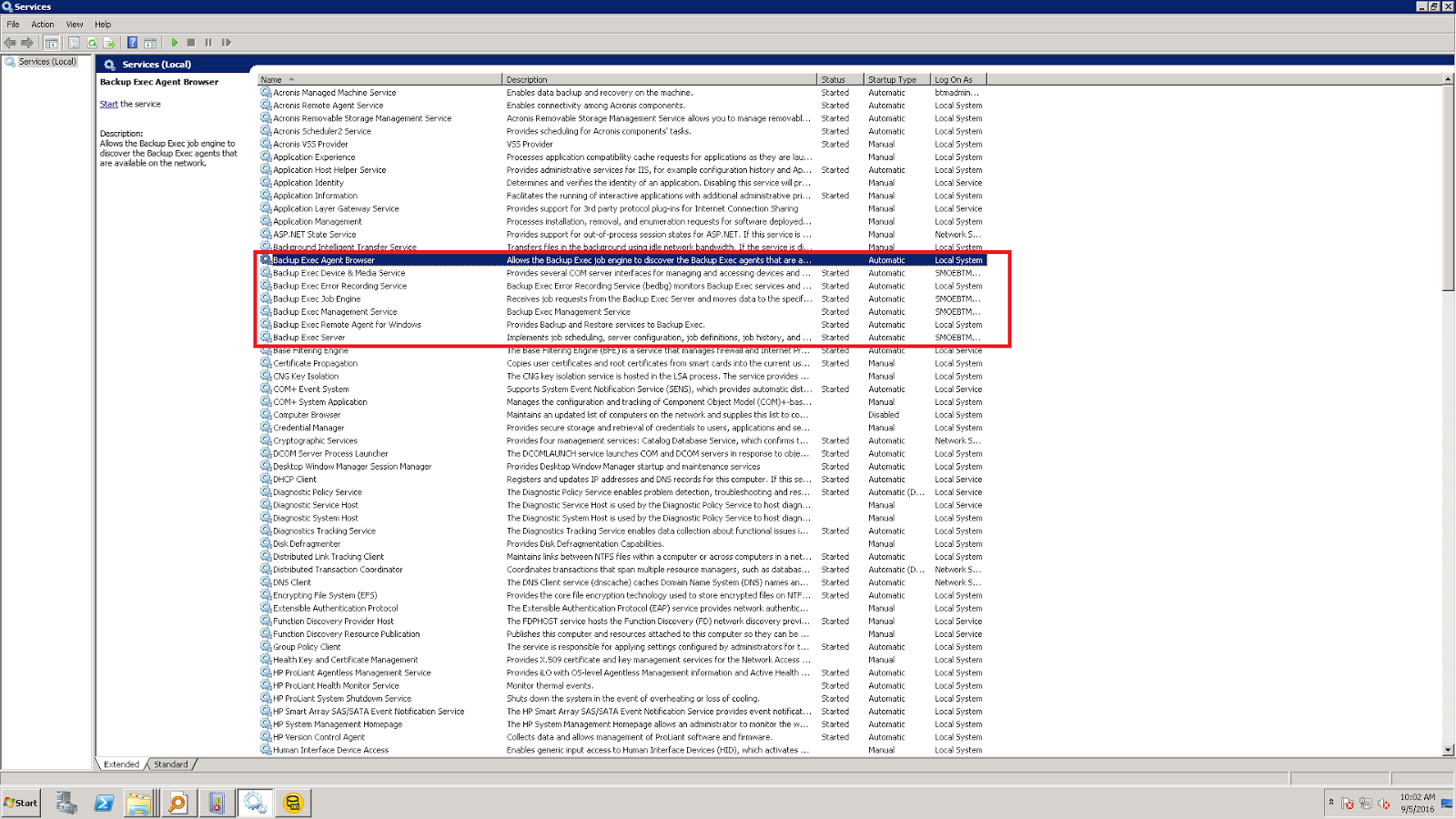1456x819 pixels.
Task: Select the Group Policy Client service
Action: click(622, 647)
